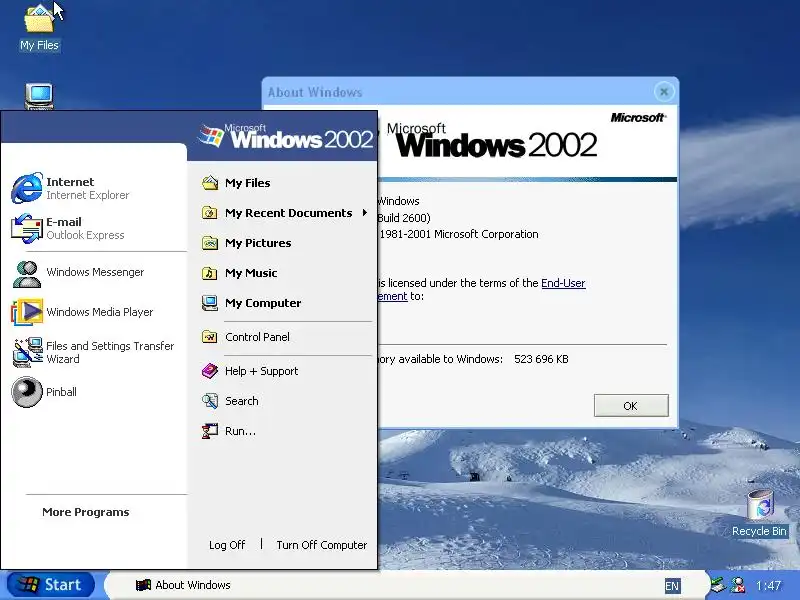Click '523 696 KB' memory value

tap(541, 359)
